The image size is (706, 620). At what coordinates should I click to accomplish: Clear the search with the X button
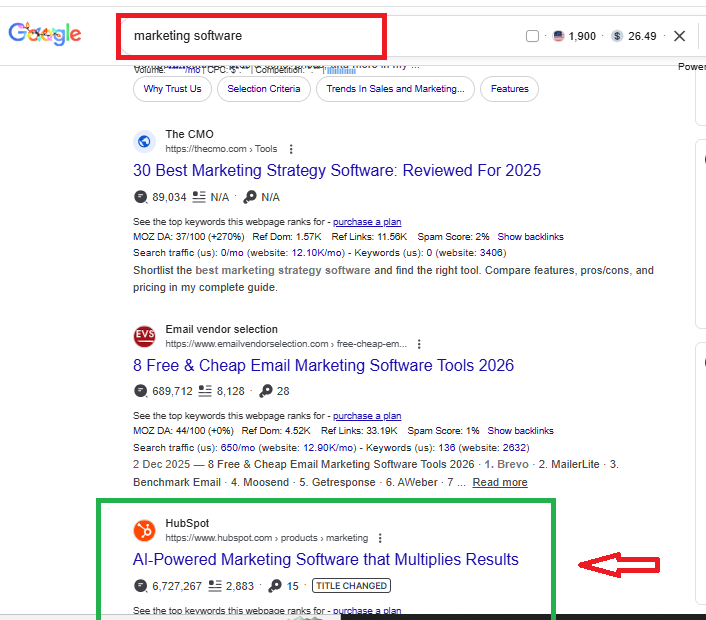click(679, 36)
